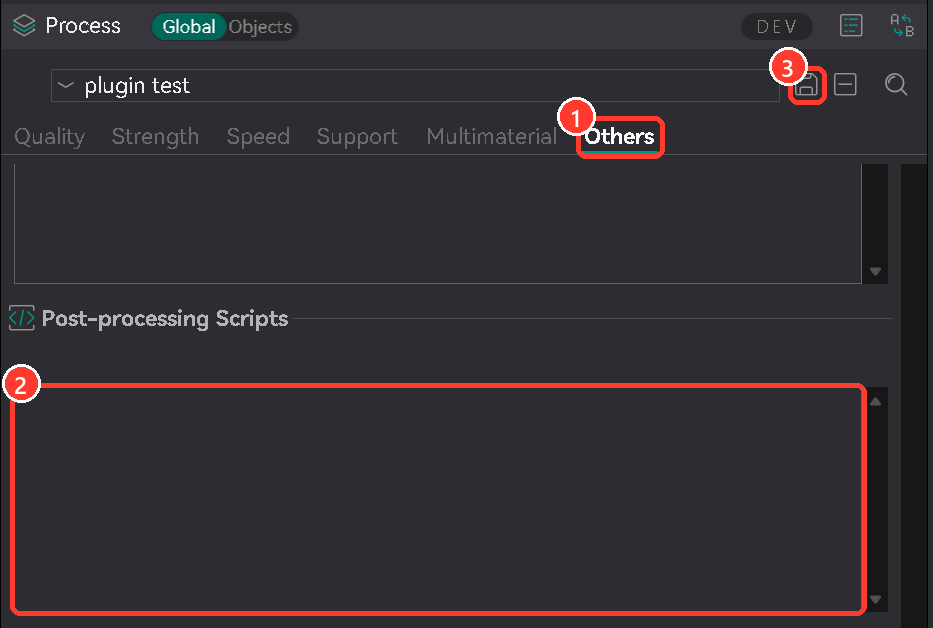Select the Others tab
The image size is (933, 628).
[x=619, y=137]
